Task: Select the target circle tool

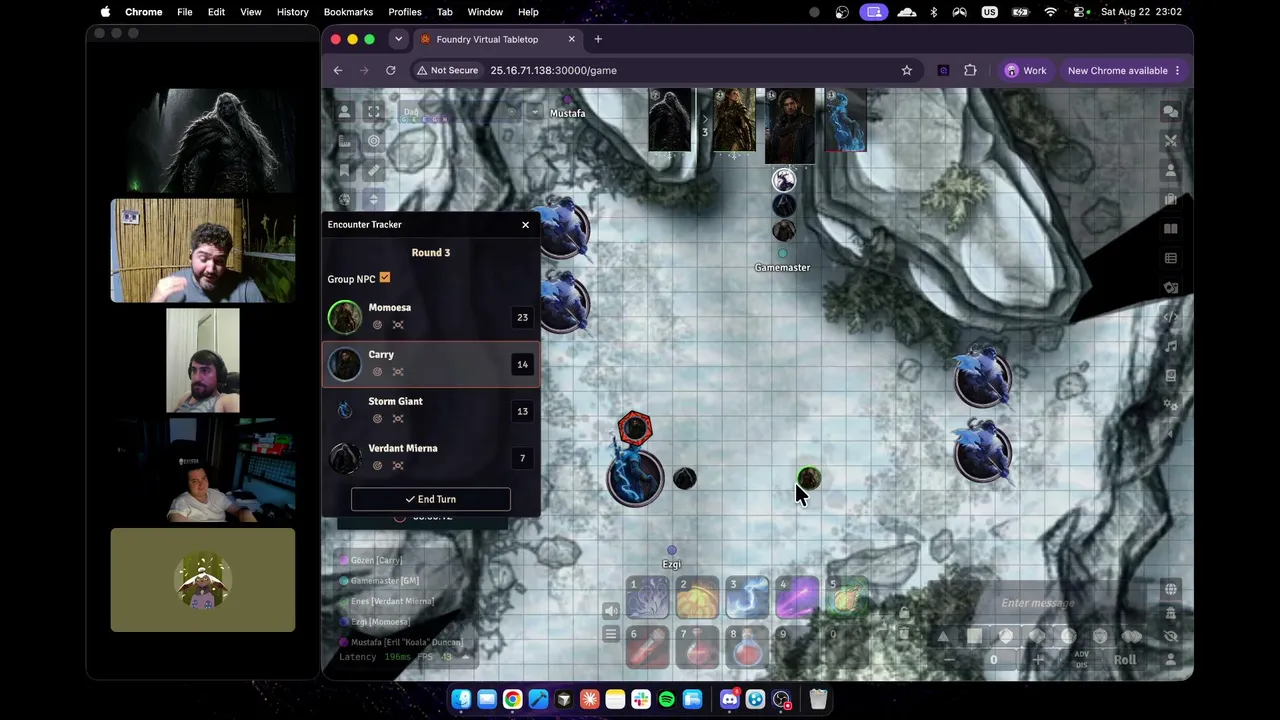Action: (373, 141)
